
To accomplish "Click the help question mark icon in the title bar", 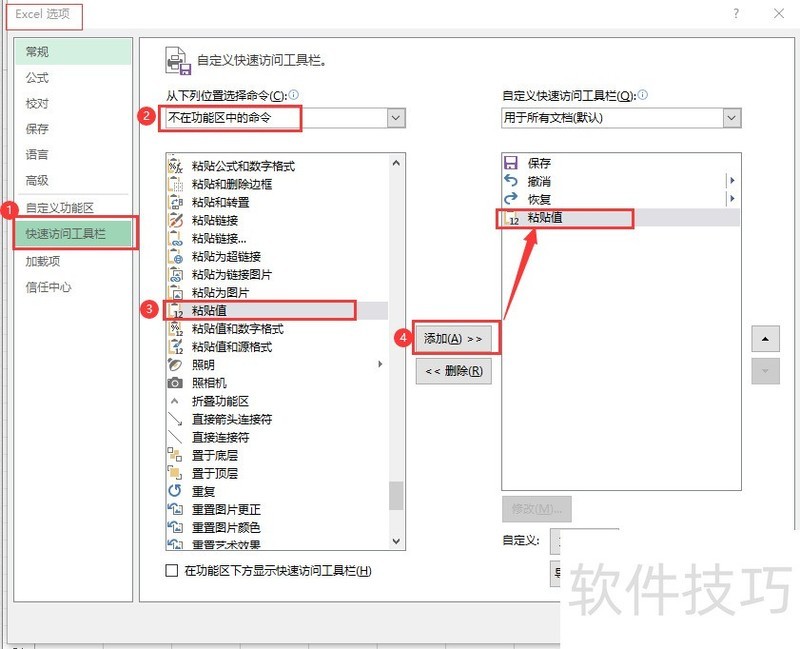I will tap(736, 14).
